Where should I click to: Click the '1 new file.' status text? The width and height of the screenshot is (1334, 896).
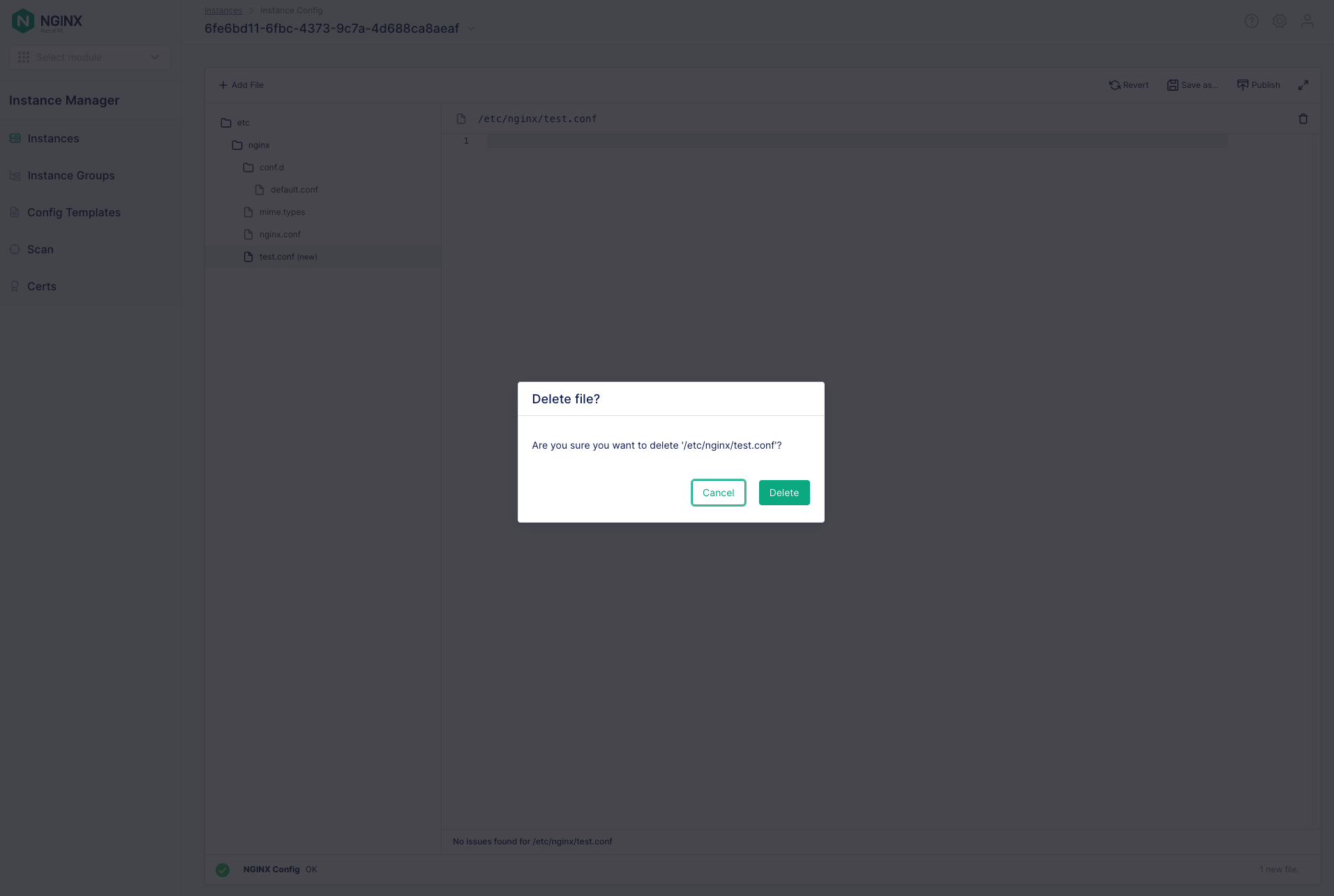tap(1279, 869)
